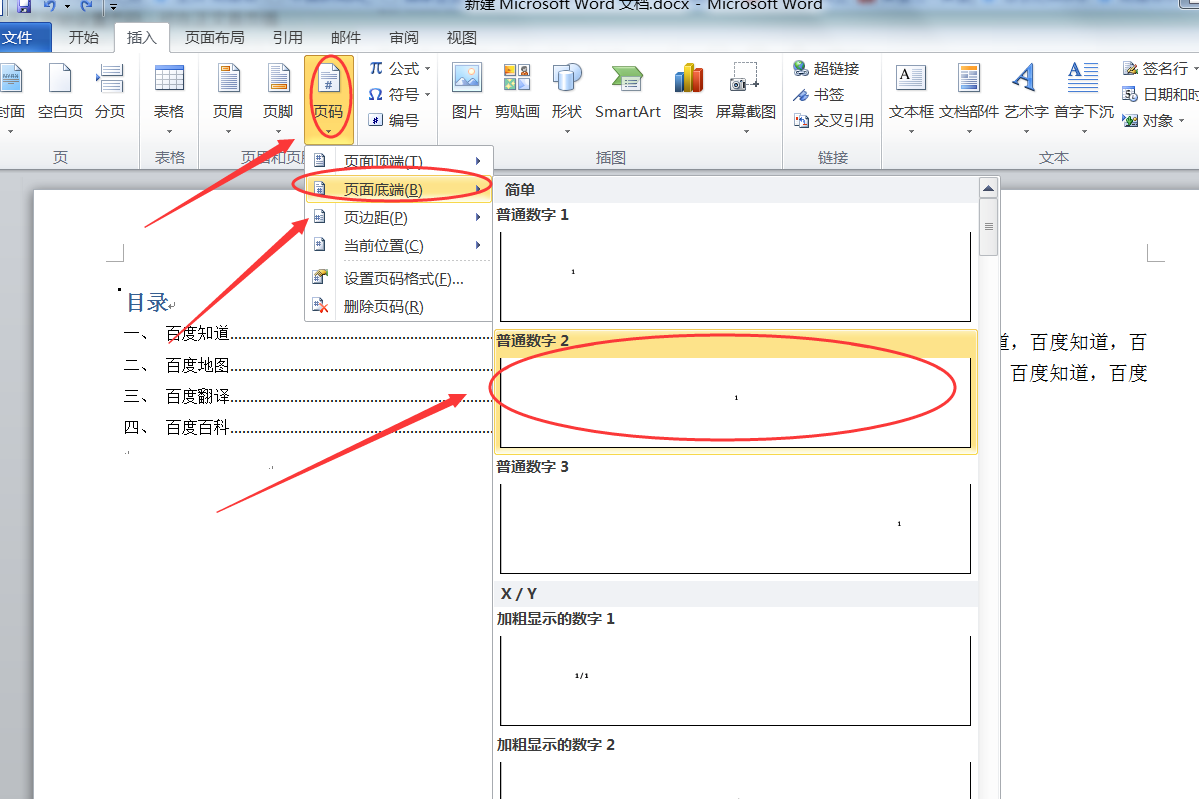
Task: Open Page Margins (页边距) submenu
Action: (398, 217)
